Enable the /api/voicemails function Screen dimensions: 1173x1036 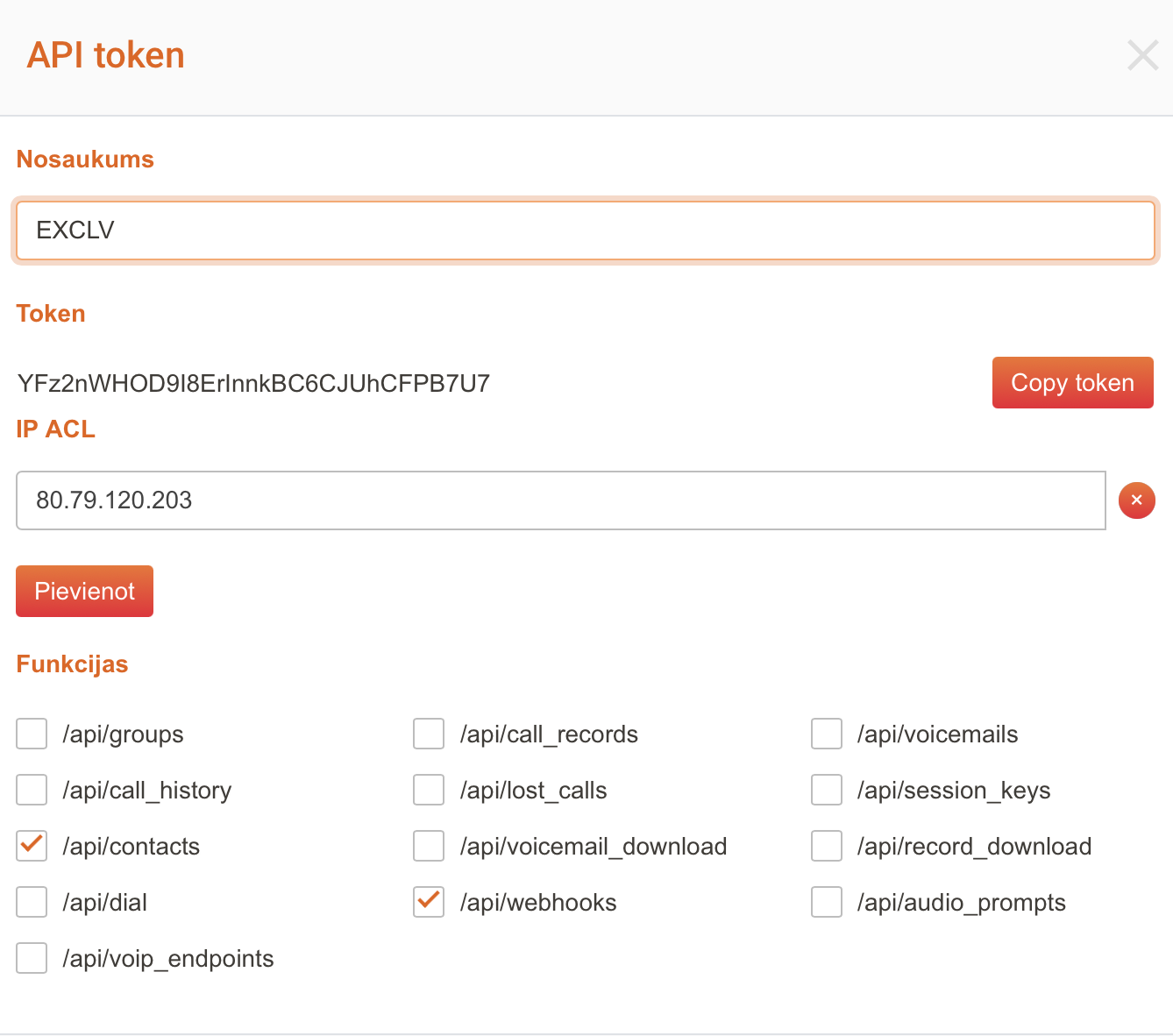tap(827, 734)
